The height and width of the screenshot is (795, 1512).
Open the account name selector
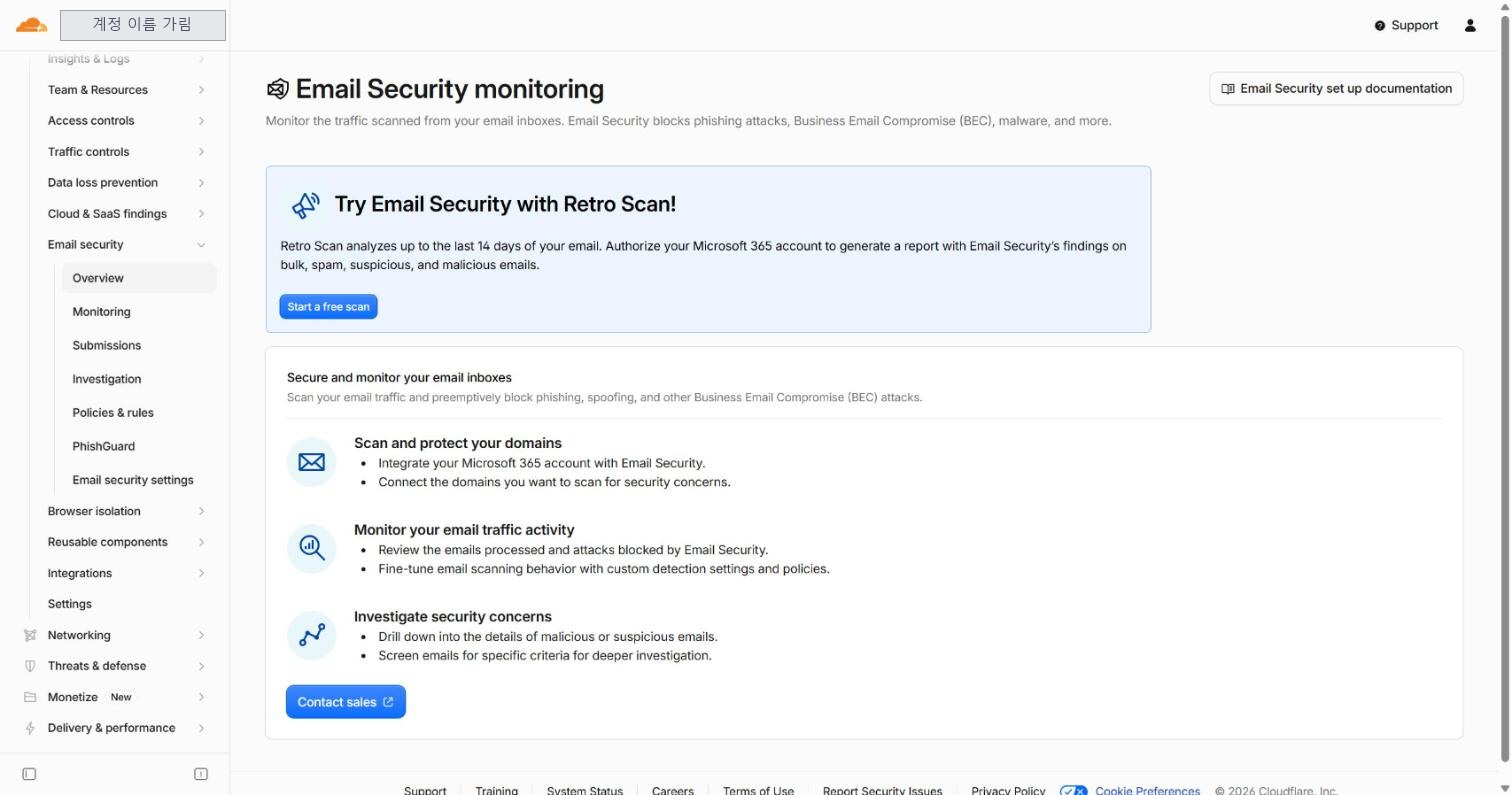143,25
